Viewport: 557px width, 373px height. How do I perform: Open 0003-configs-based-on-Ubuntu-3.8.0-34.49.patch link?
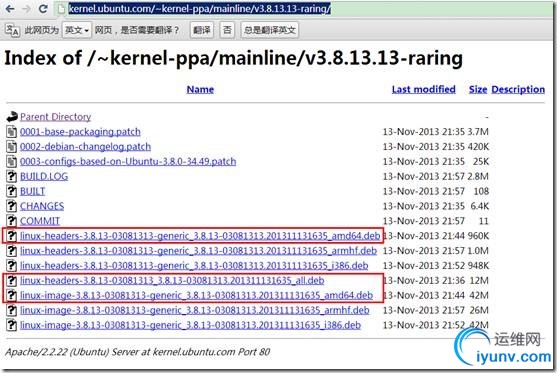pos(128,161)
